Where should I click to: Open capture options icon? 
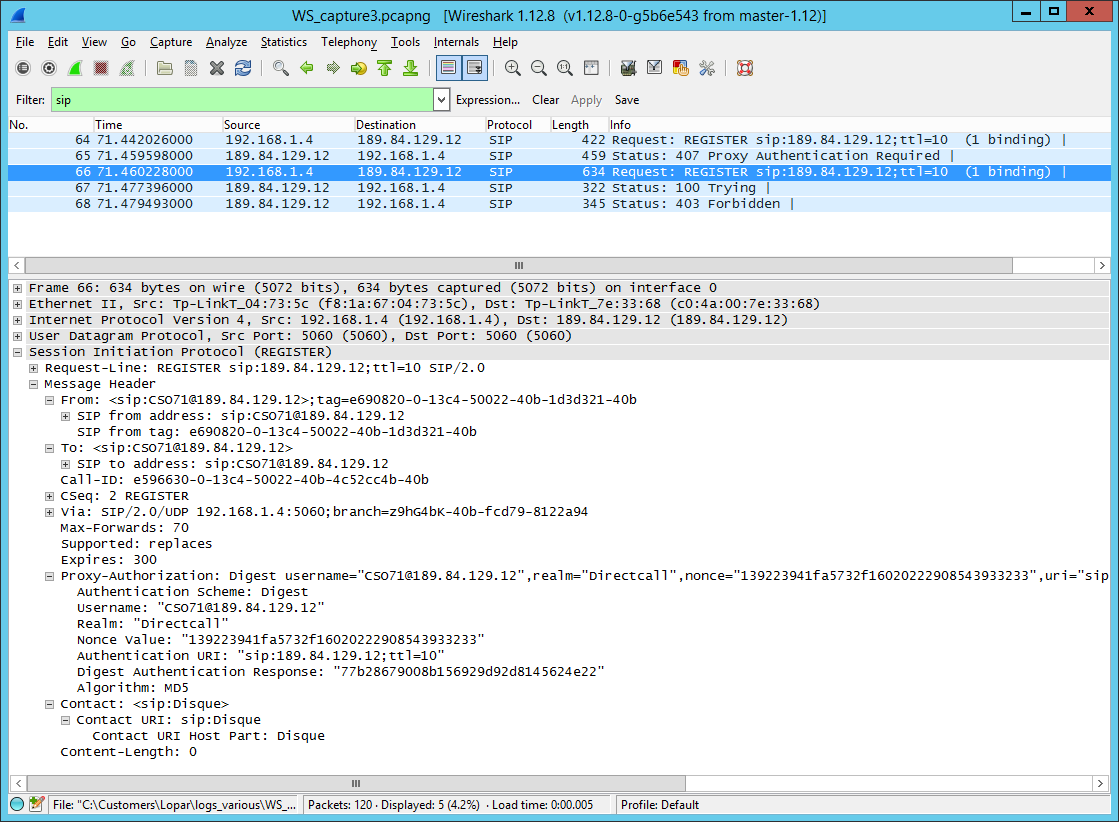point(49,68)
